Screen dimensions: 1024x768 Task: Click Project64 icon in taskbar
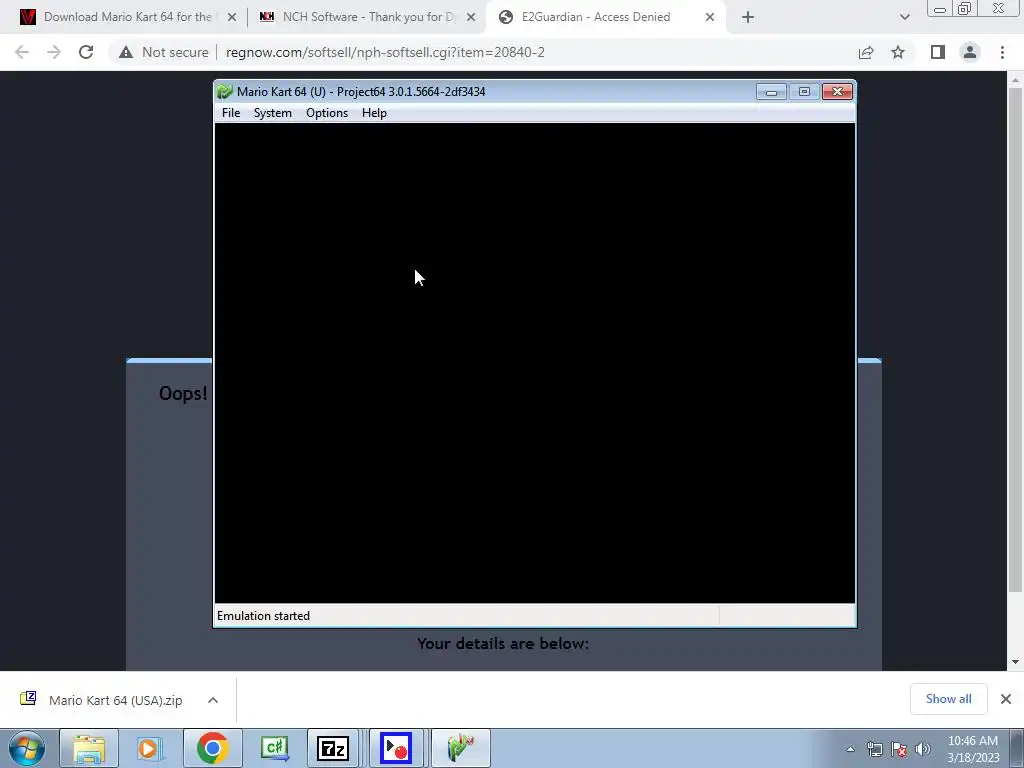460,748
